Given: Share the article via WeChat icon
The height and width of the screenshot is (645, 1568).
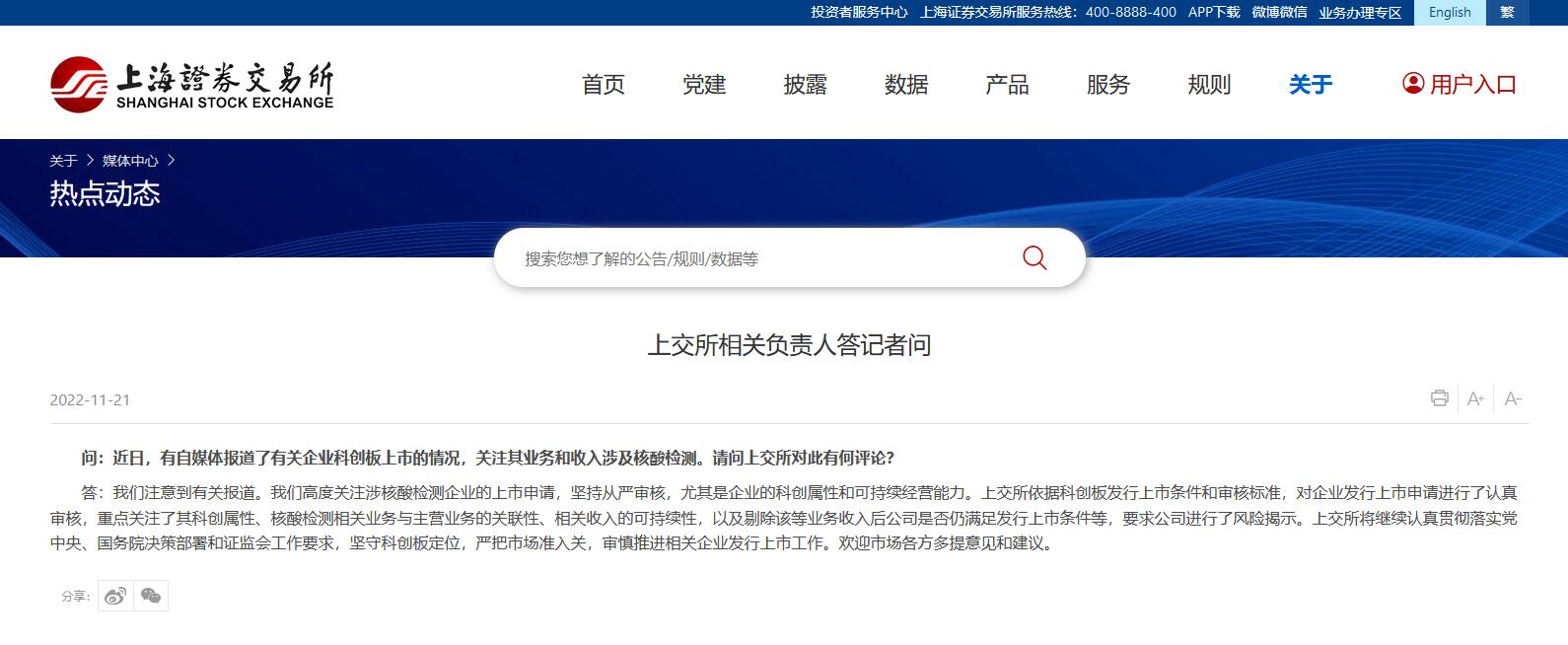Looking at the screenshot, I should coord(151,596).
